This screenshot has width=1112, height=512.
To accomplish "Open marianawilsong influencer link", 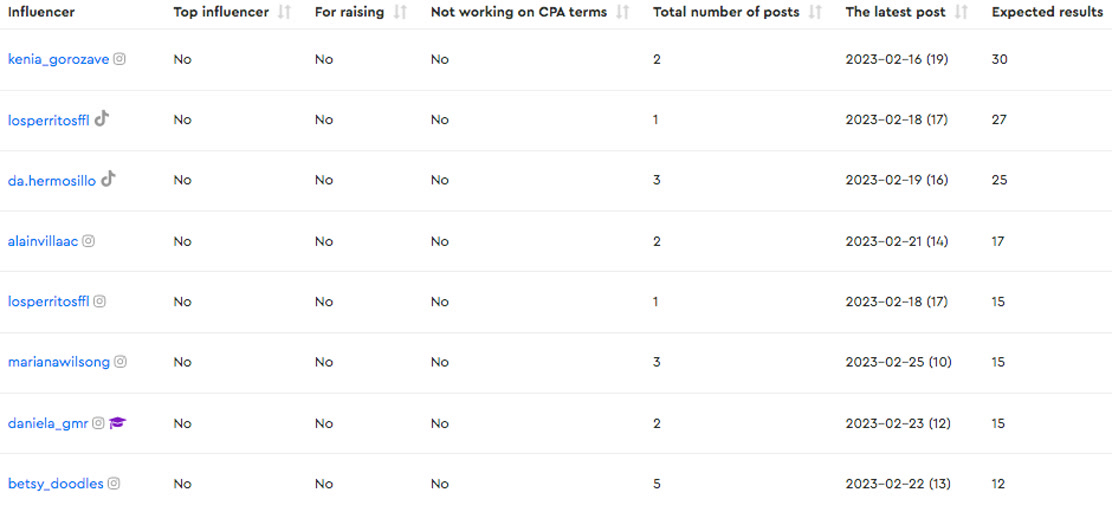I will click(x=59, y=362).
